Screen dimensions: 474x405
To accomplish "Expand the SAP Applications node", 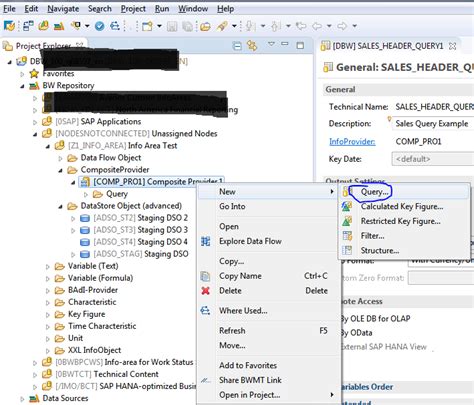I will [35, 122].
